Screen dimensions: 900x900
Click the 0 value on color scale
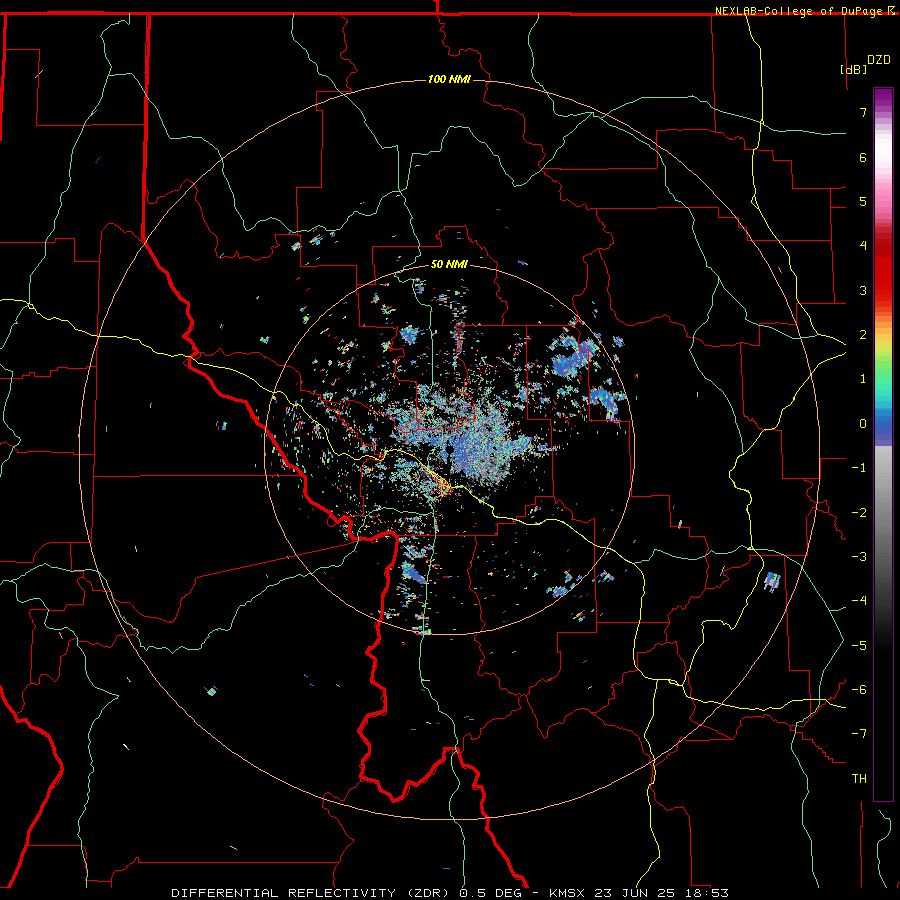tap(863, 424)
